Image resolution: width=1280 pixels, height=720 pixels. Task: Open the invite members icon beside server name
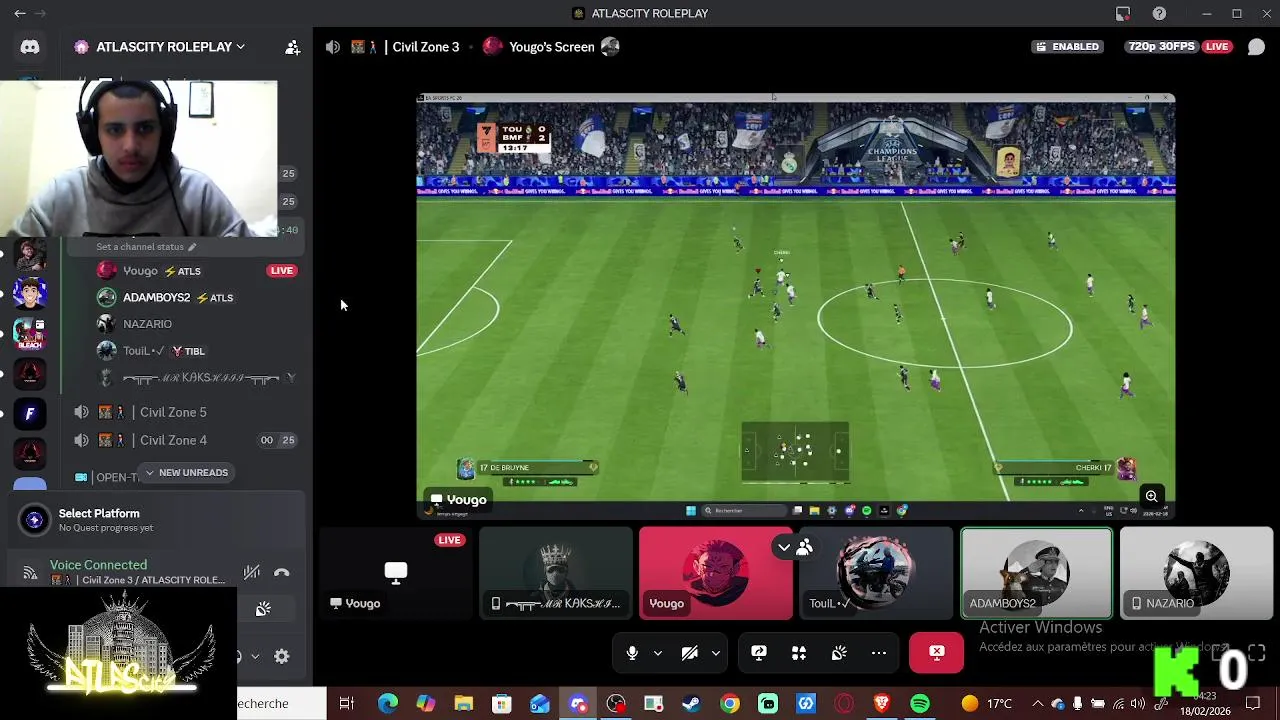(292, 47)
